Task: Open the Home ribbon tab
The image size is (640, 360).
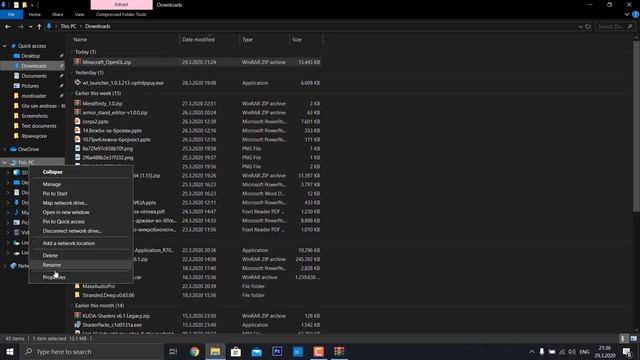Action: (x=35, y=14)
